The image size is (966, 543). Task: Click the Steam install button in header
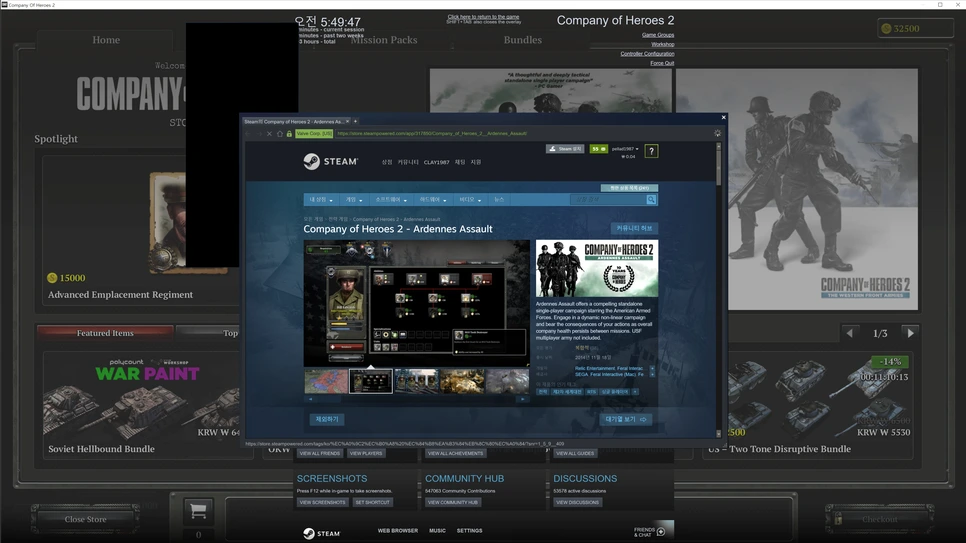(x=565, y=149)
